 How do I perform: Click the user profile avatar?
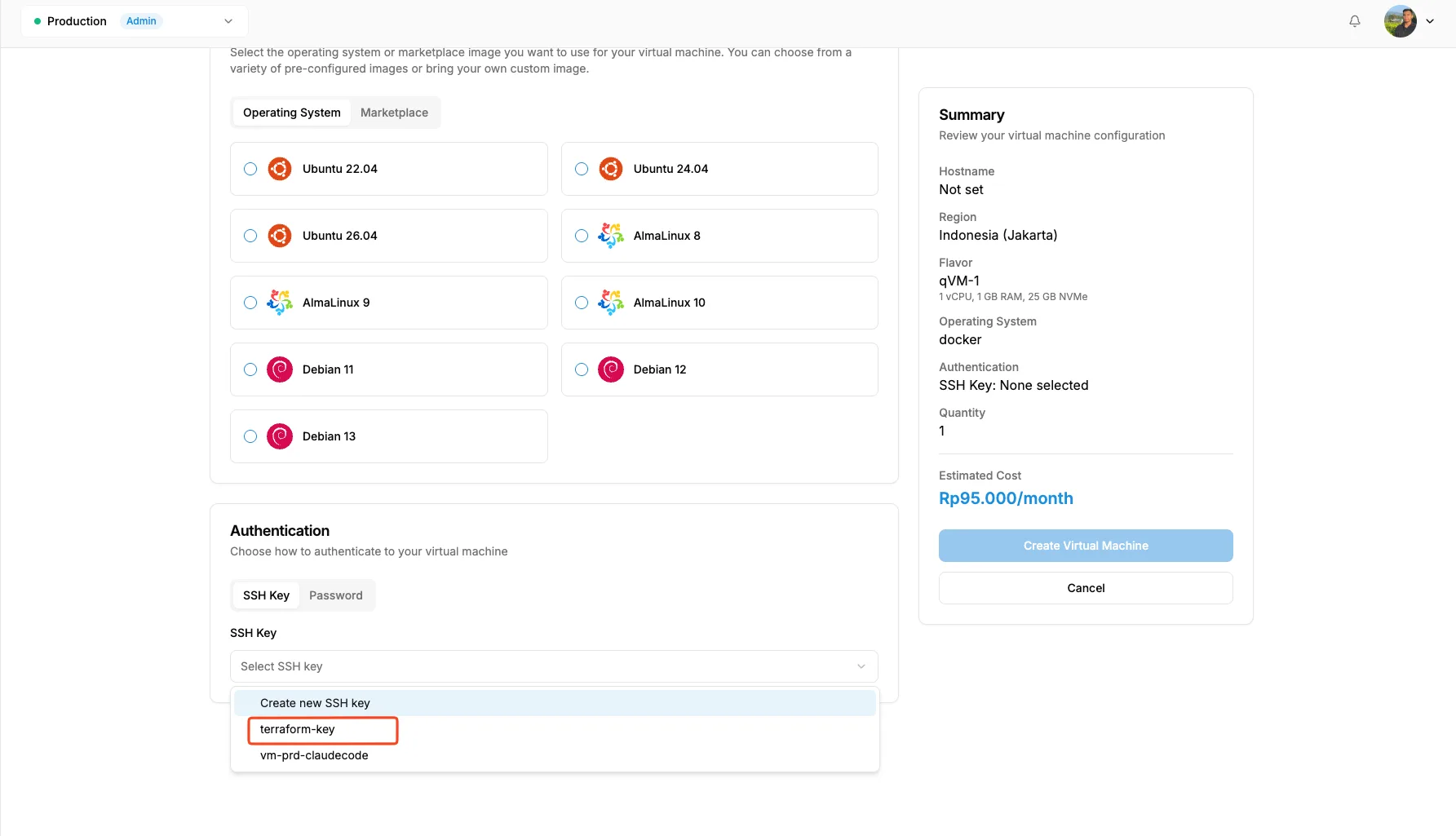1400,21
